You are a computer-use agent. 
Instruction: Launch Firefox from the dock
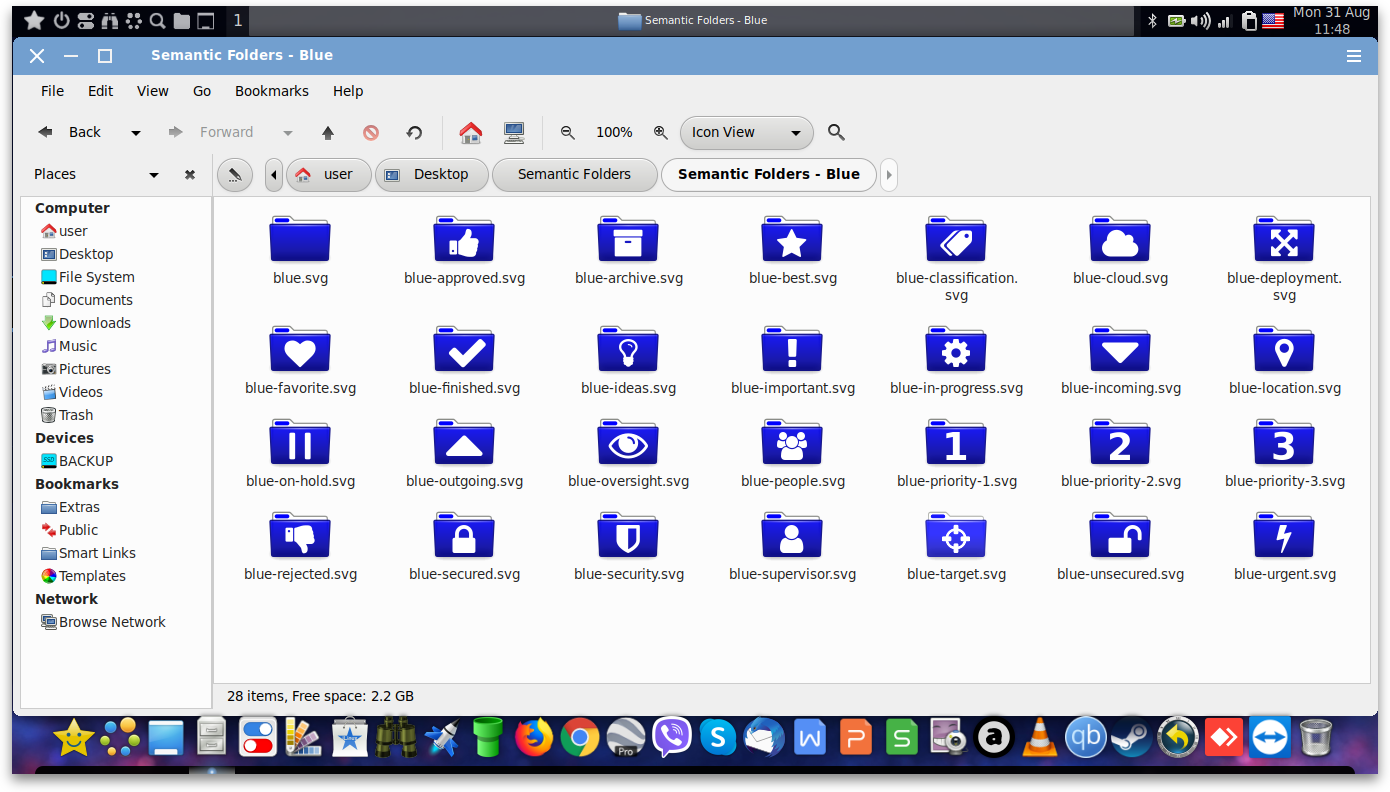click(x=533, y=739)
